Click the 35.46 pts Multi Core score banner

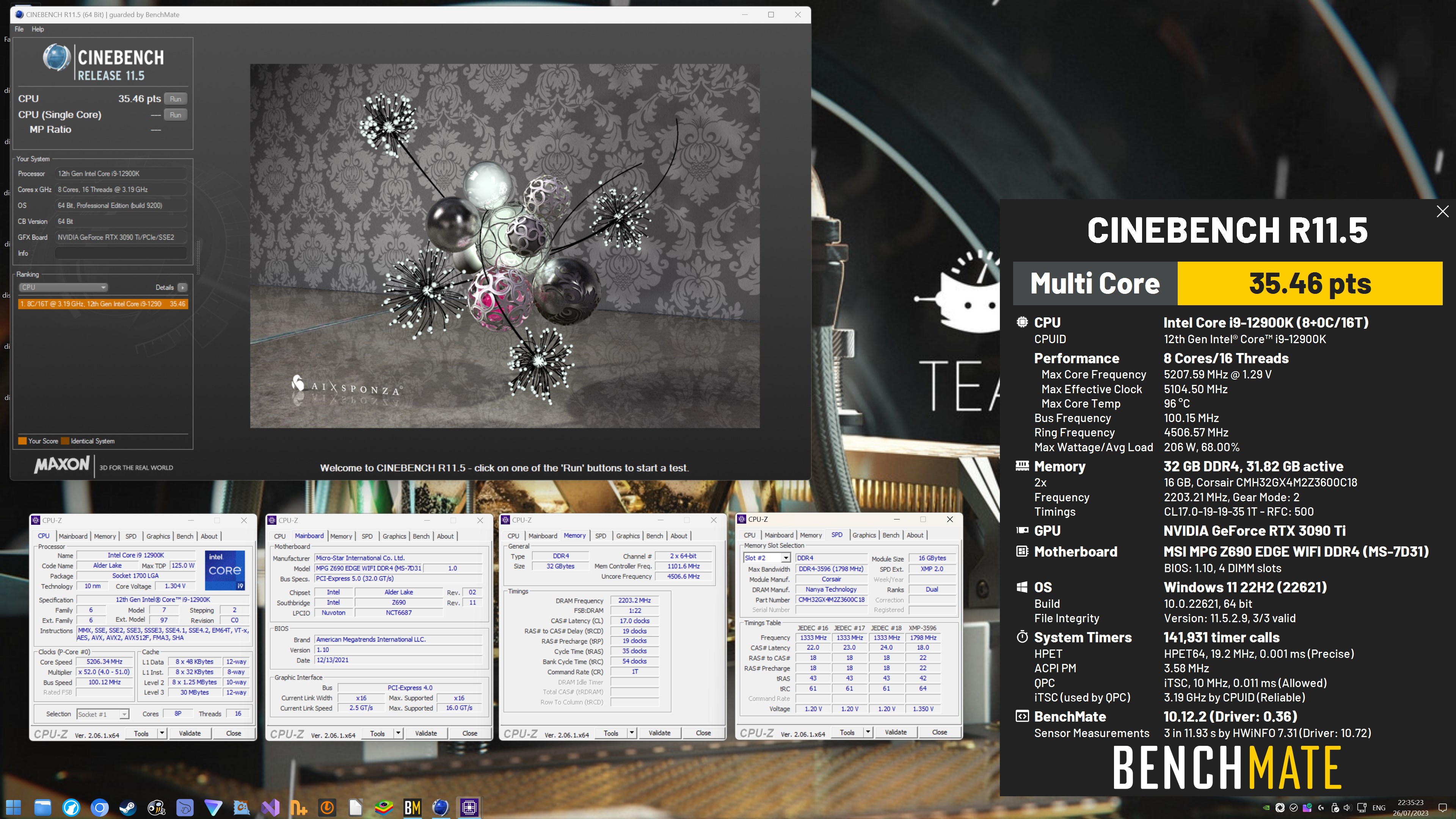point(1310,283)
